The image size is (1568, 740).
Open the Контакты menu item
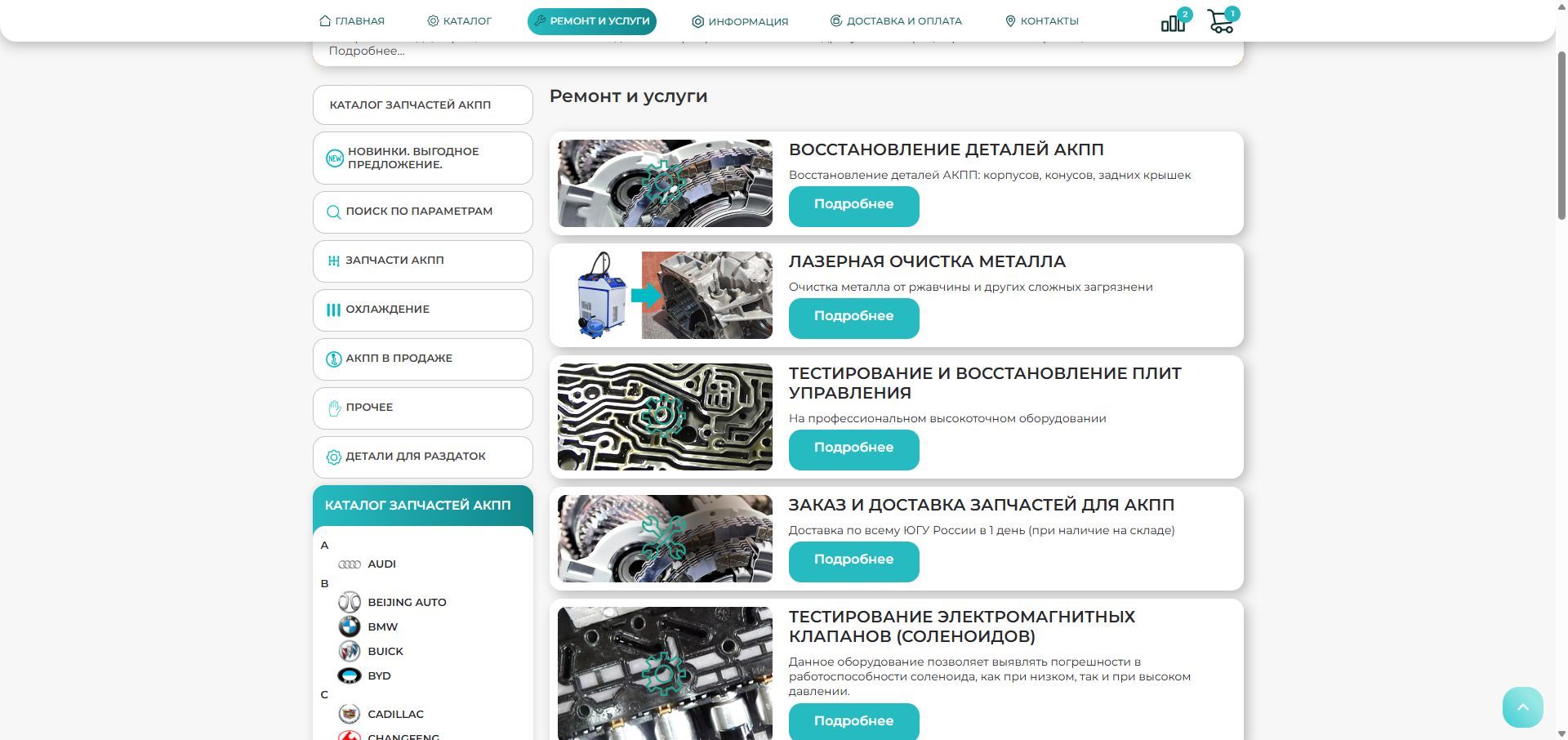point(1042,21)
